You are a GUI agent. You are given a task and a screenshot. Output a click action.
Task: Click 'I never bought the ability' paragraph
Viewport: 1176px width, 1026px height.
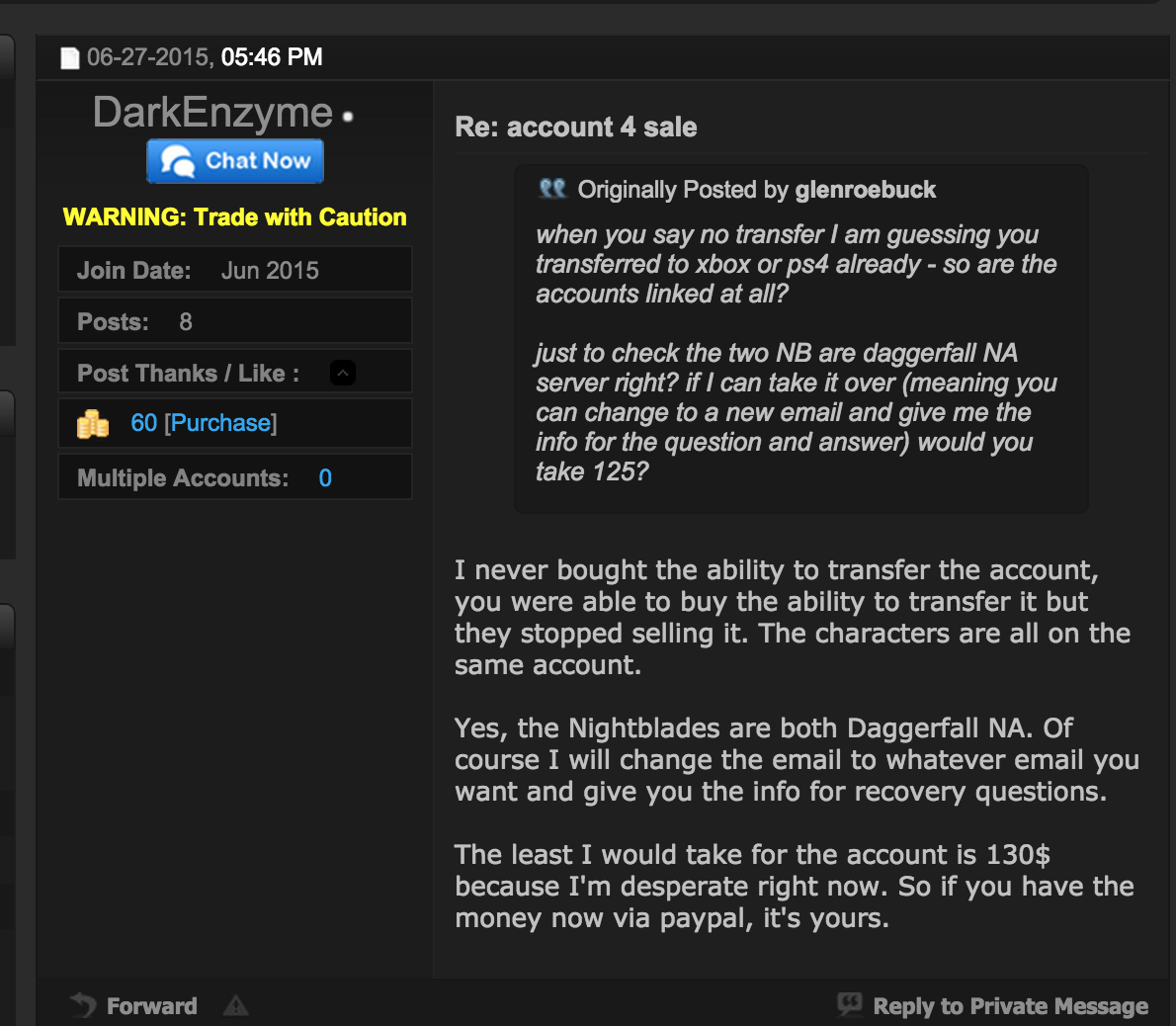click(x=792, y=617)
